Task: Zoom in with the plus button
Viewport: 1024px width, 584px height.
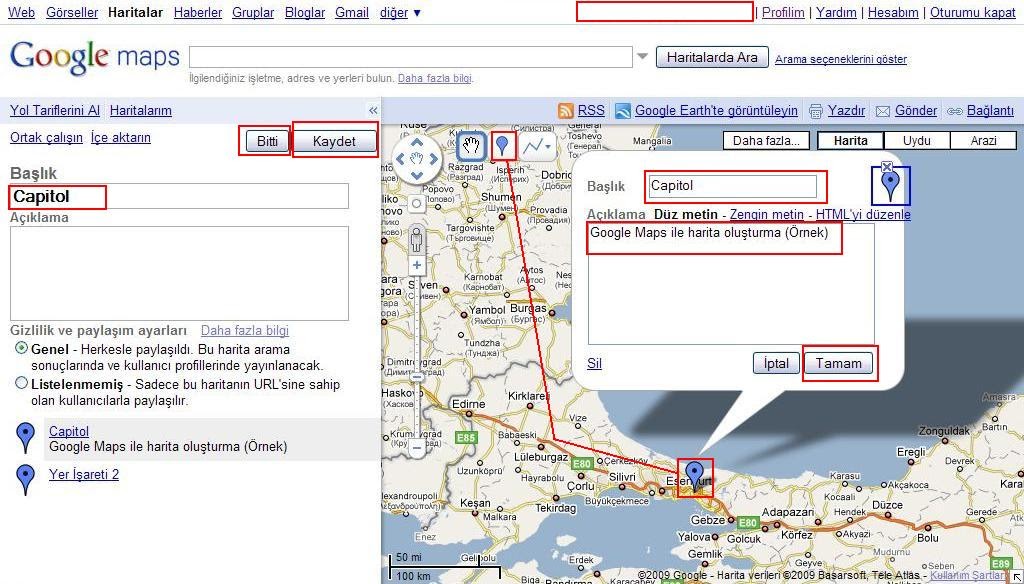Action: point(417,265)
